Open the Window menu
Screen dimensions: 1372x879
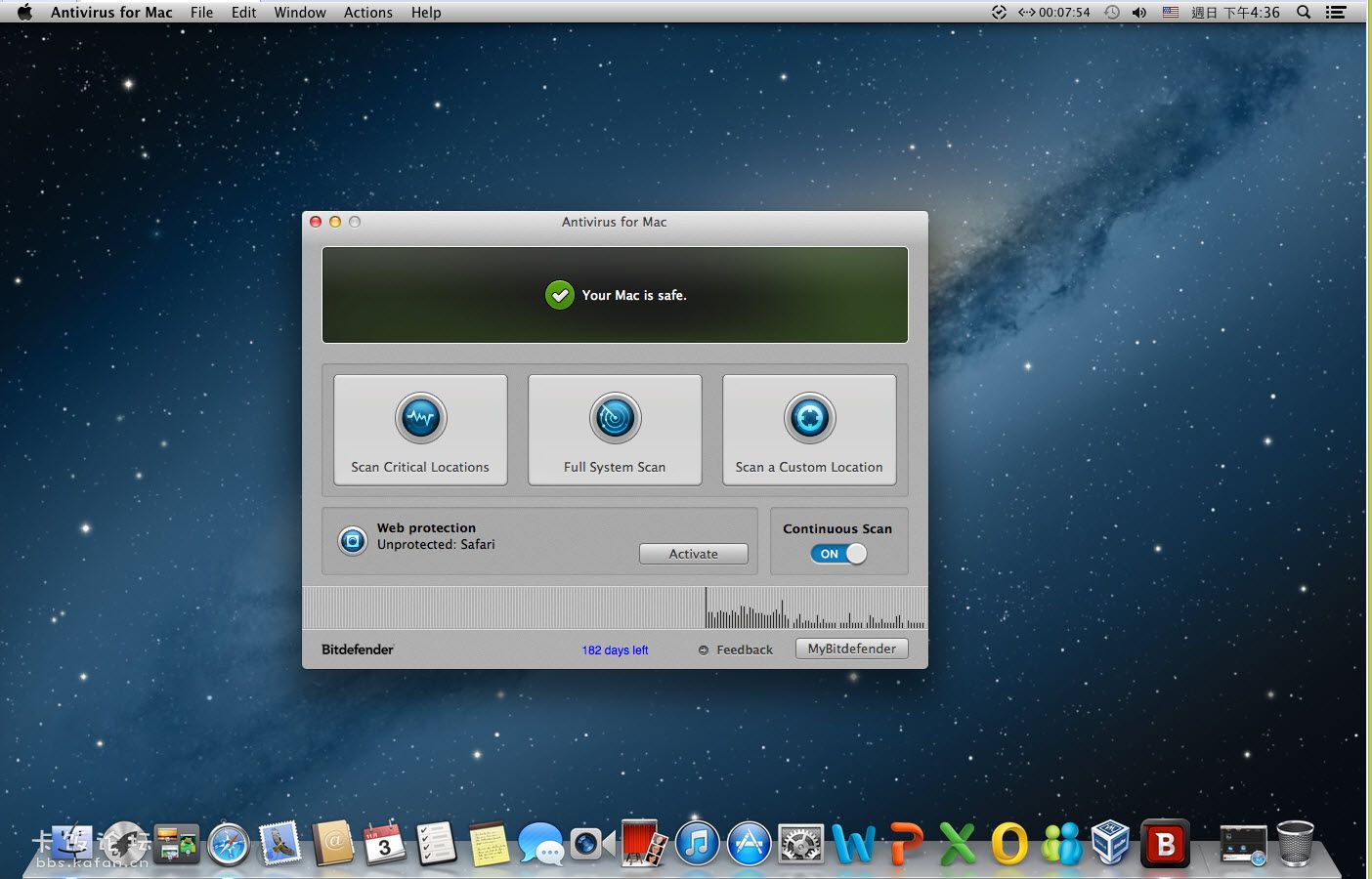point(300,12)
